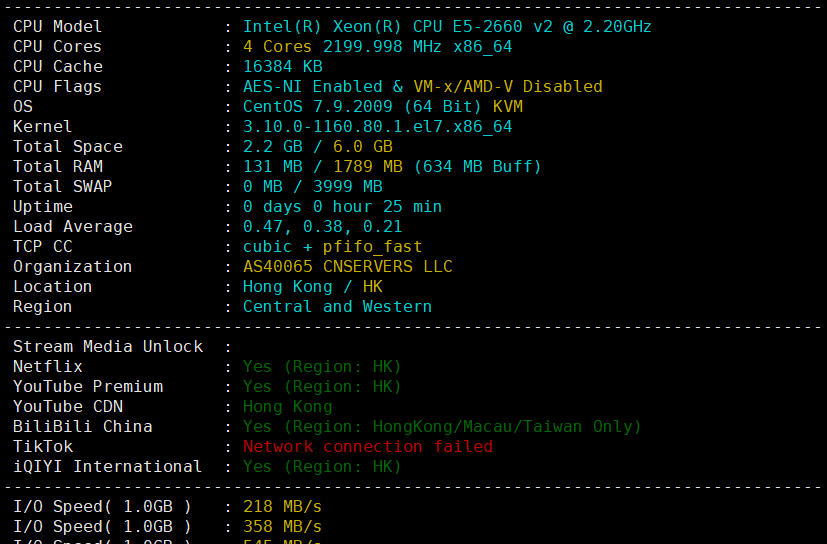
Task: Select the Total RAM label
Action: 57,167
